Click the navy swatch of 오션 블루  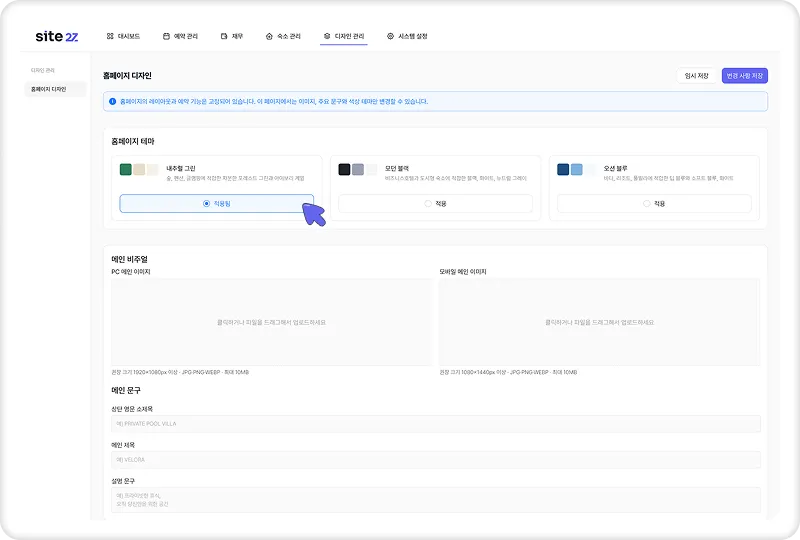563,169
